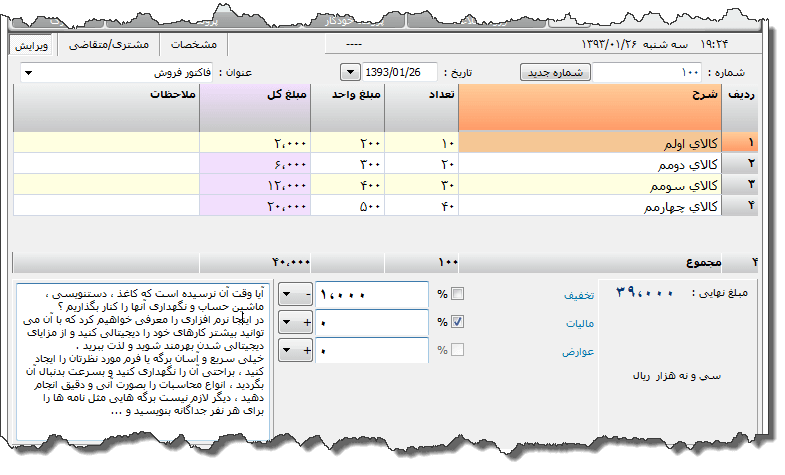785x475 pixels.
Task: Select the کالای دوم row description cell
Action: [590, 164]
